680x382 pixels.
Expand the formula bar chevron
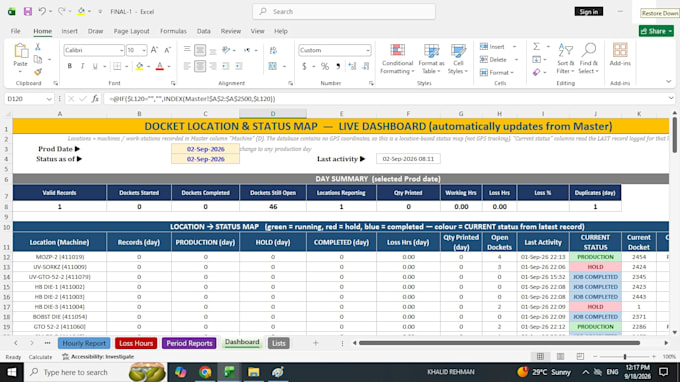click(x=670, y=98)
